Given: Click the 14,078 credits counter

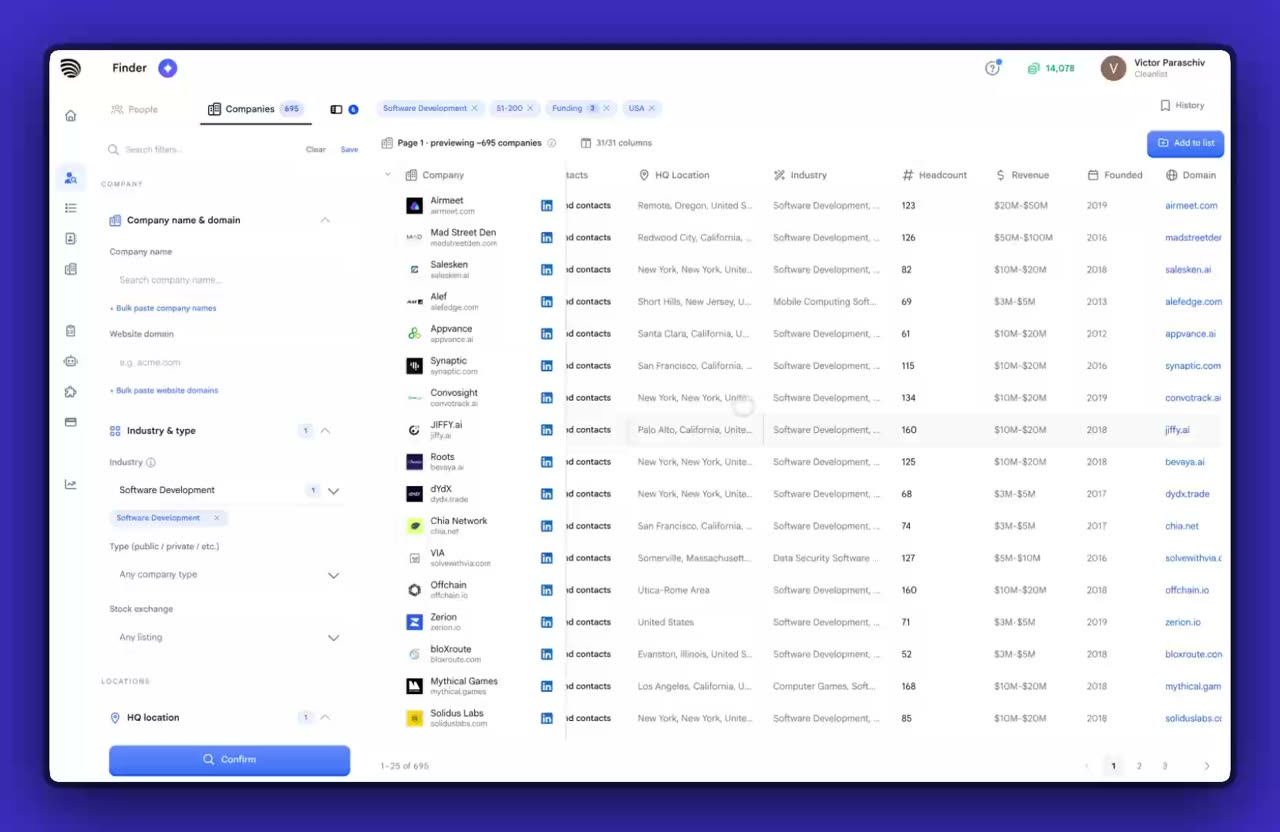Looking at the screenshot, I should coord(1051,68).
